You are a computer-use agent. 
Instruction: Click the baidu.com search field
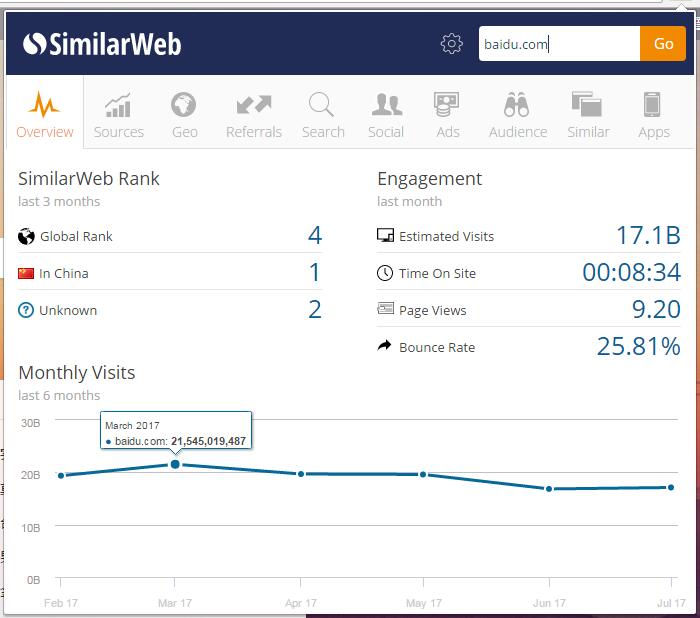[x=559, y=44]
